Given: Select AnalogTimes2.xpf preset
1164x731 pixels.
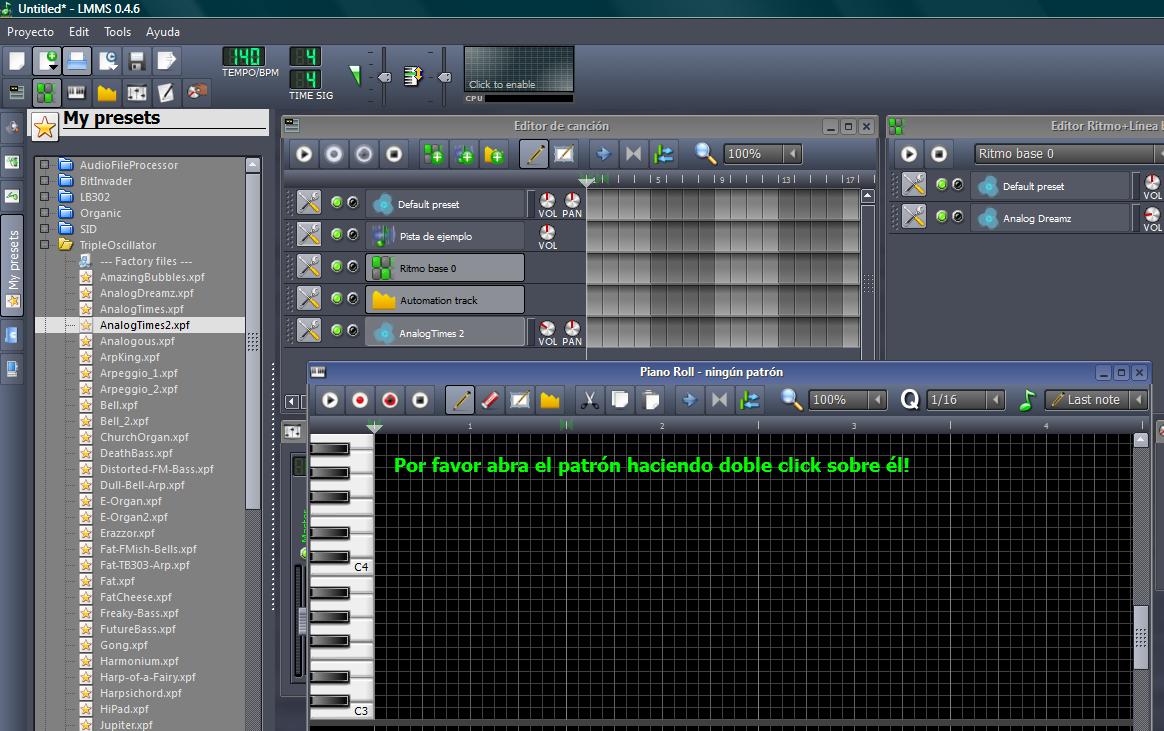Looking at the screenshot, I should point(145,324).
